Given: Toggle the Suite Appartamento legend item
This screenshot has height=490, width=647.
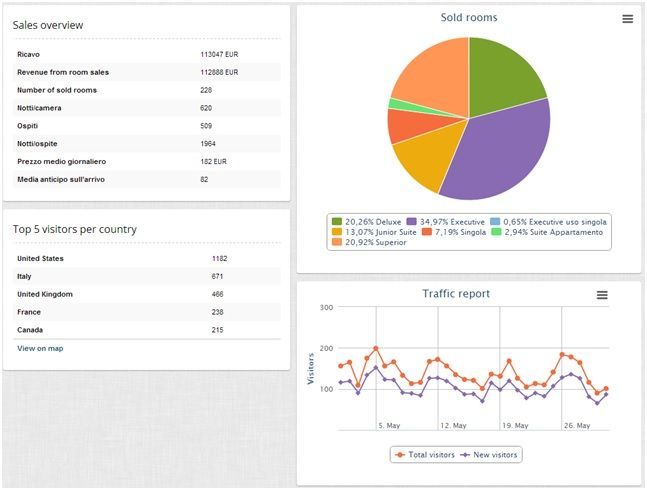Looking at the screenshot, I should pyautogui.click(x=547, y=232).
